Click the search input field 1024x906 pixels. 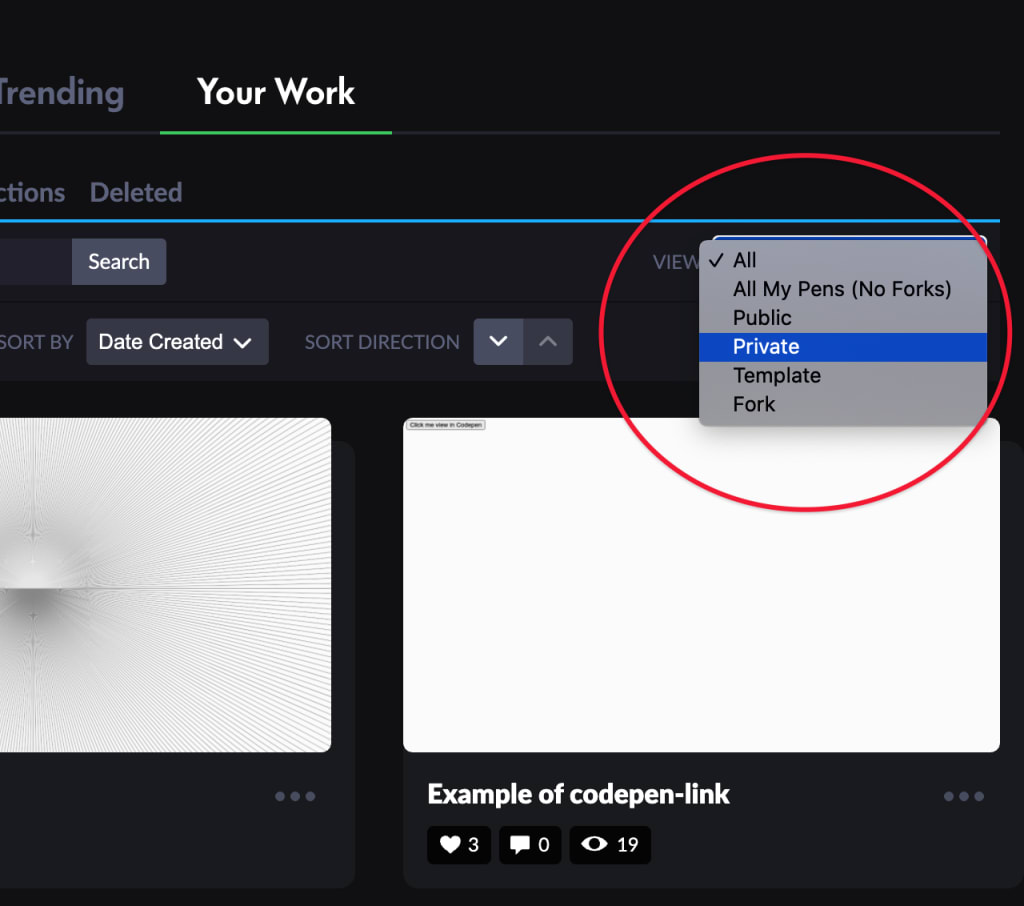(36, 261)
